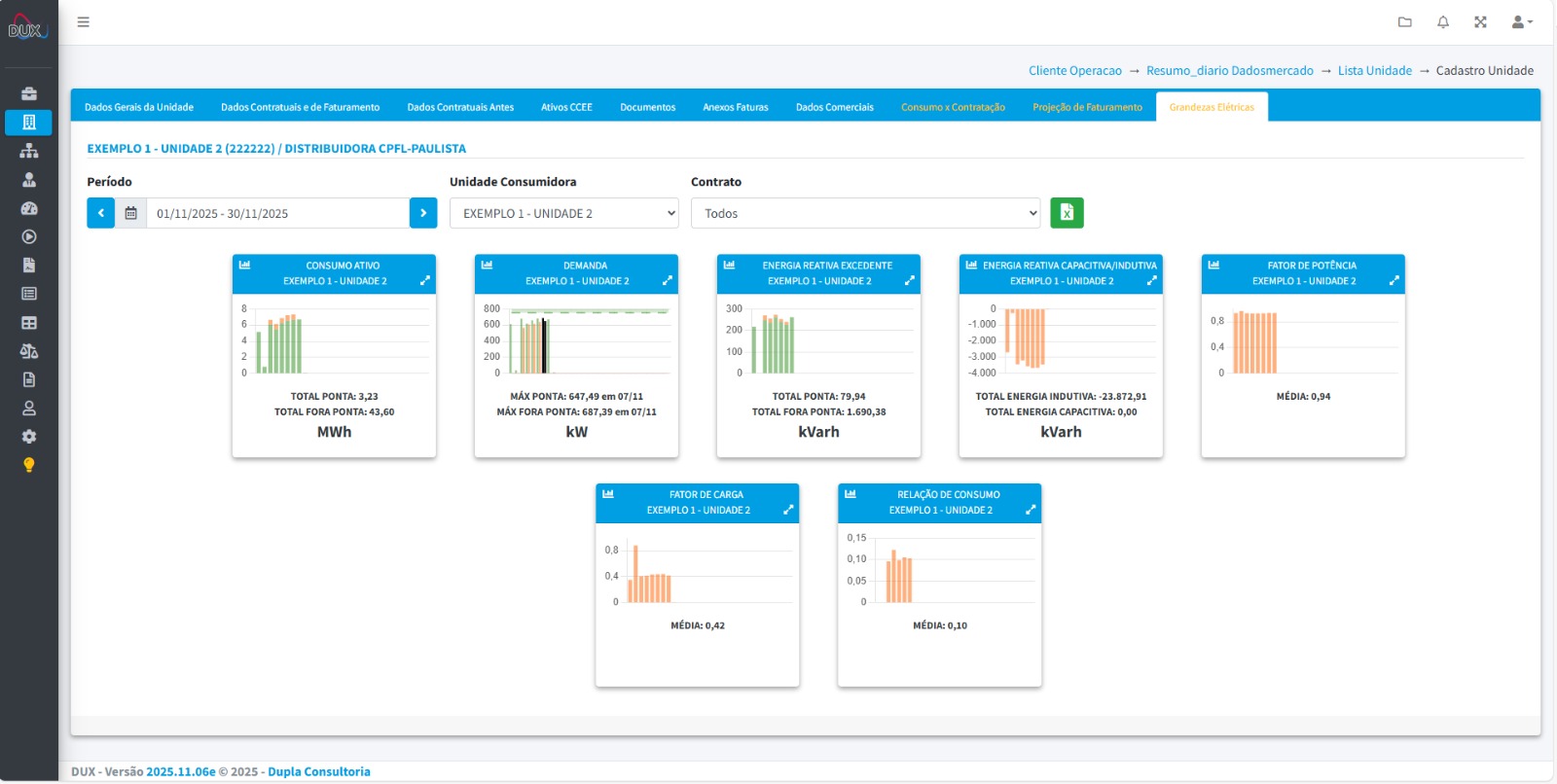Expand the Demanda chart to fullscreen

pyautogui.click(x=667, y=280)
